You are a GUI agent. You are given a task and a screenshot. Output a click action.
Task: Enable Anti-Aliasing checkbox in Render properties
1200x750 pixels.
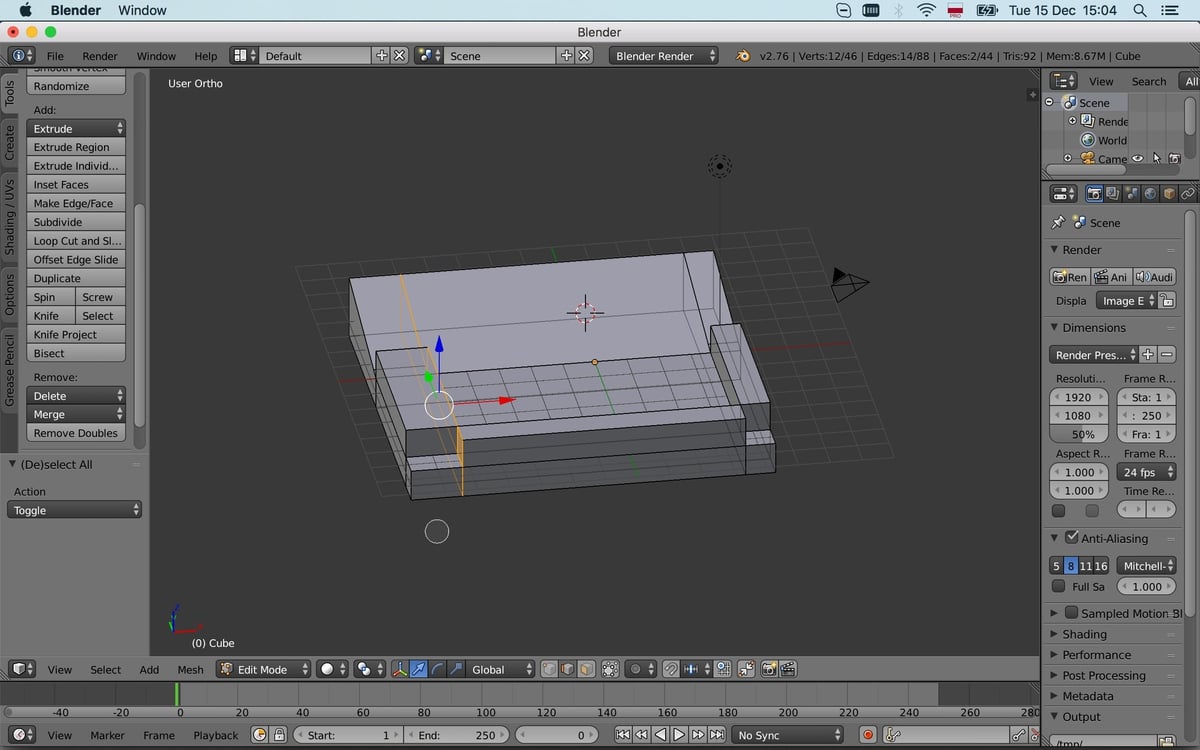click(1071, 538)
